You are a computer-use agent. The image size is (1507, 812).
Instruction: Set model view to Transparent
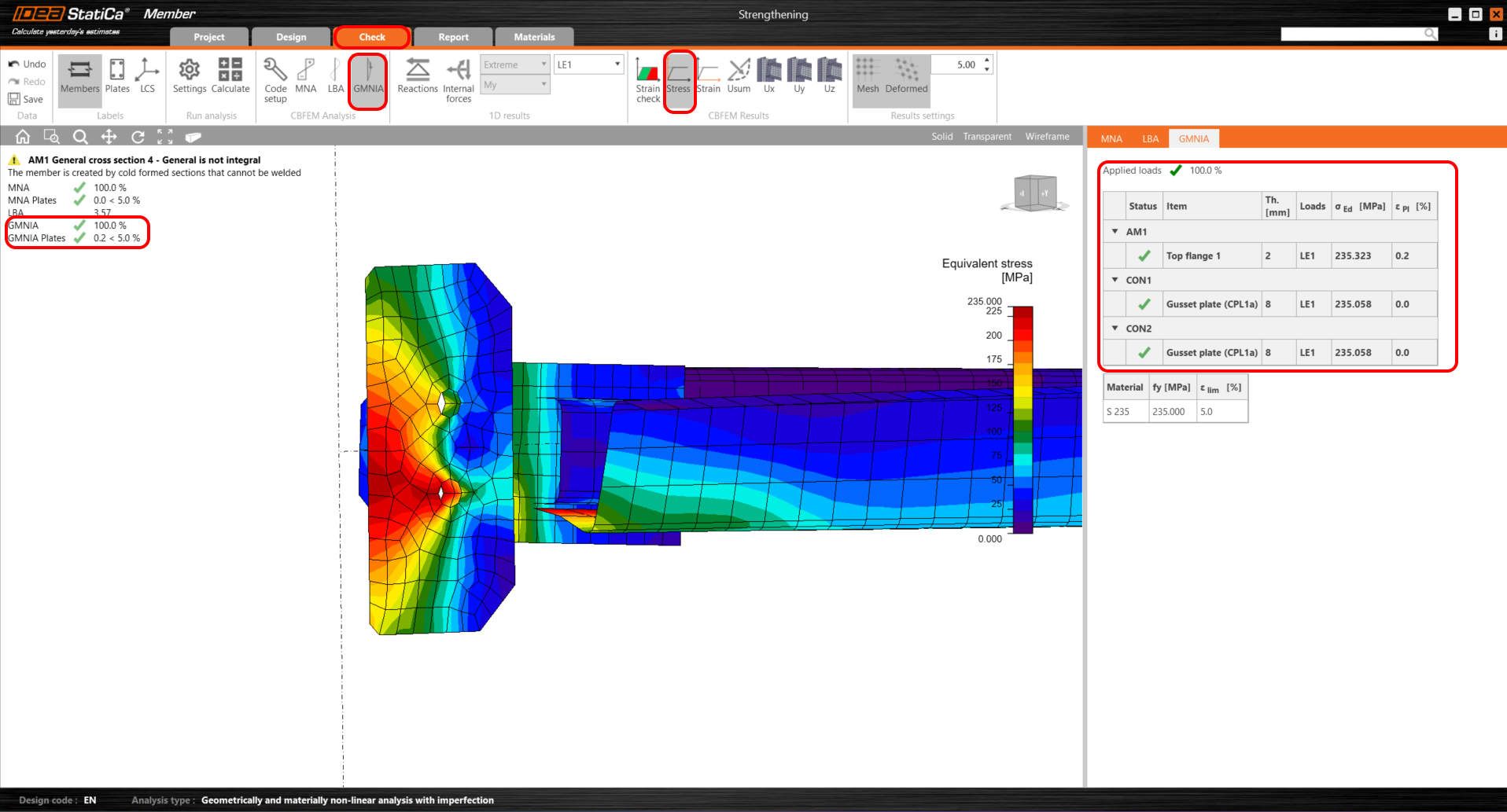(x=987, y=137)
